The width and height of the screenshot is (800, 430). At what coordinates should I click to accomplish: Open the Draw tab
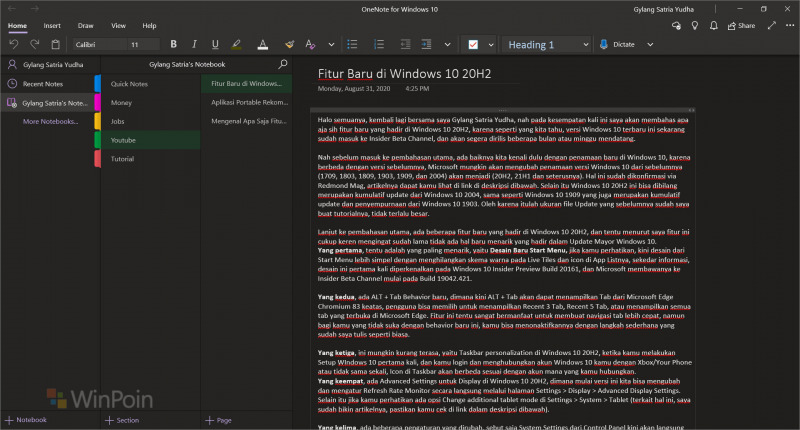pos(85,26)
